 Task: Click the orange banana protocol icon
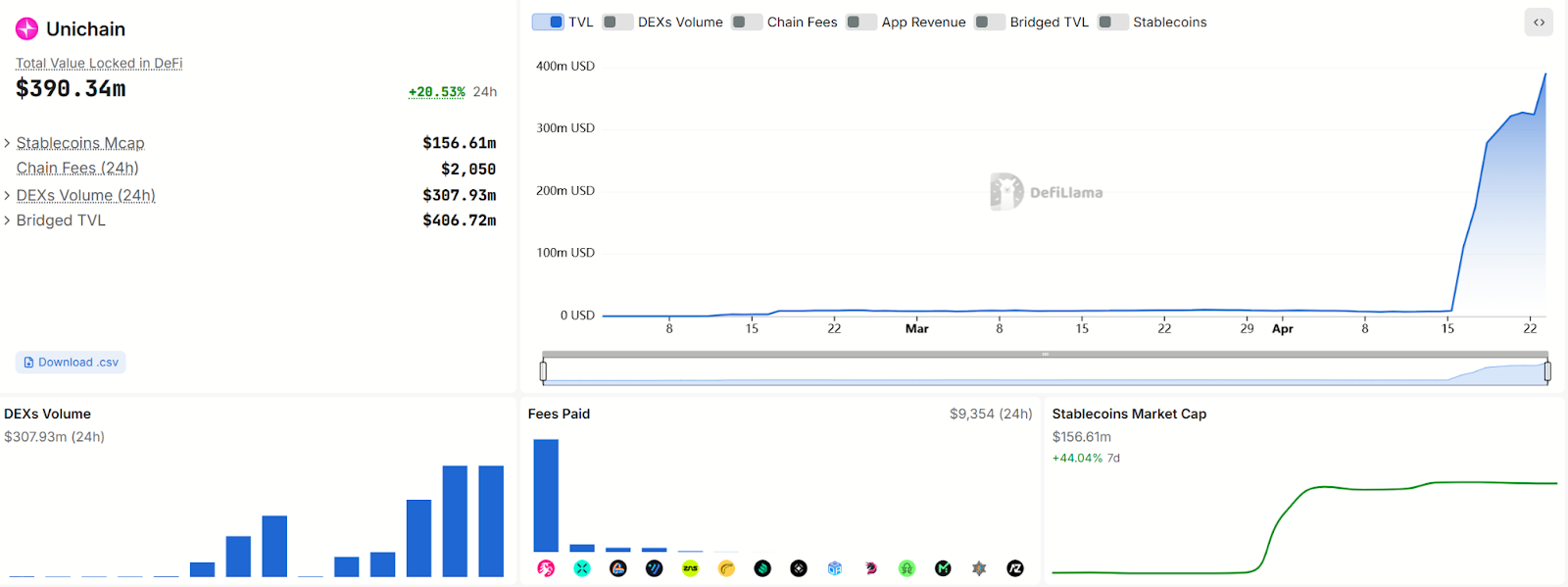coord(726,568)
